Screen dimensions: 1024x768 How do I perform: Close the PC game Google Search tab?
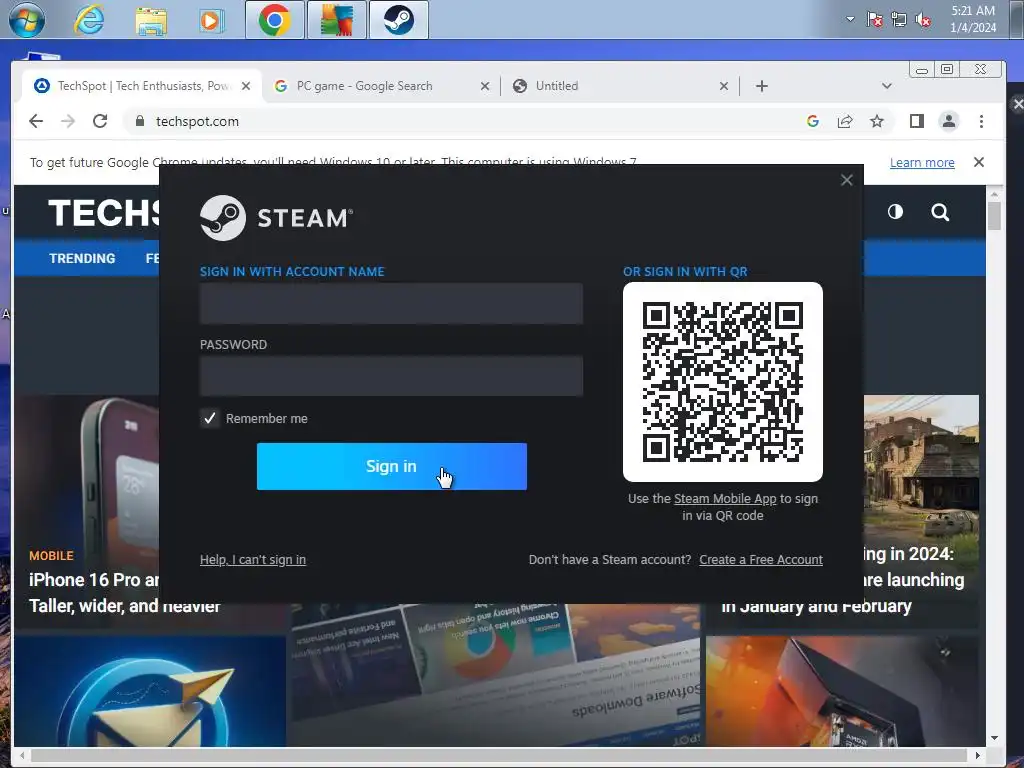(x=485, y=86)
